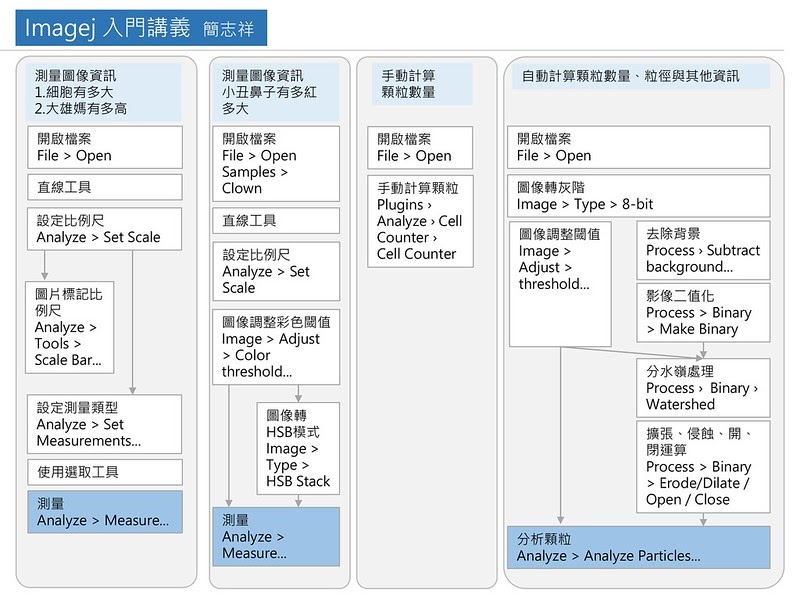
Task: Click the "Plugins > Analyze > Cell Counter" box
Action: [x=420, y=221]
